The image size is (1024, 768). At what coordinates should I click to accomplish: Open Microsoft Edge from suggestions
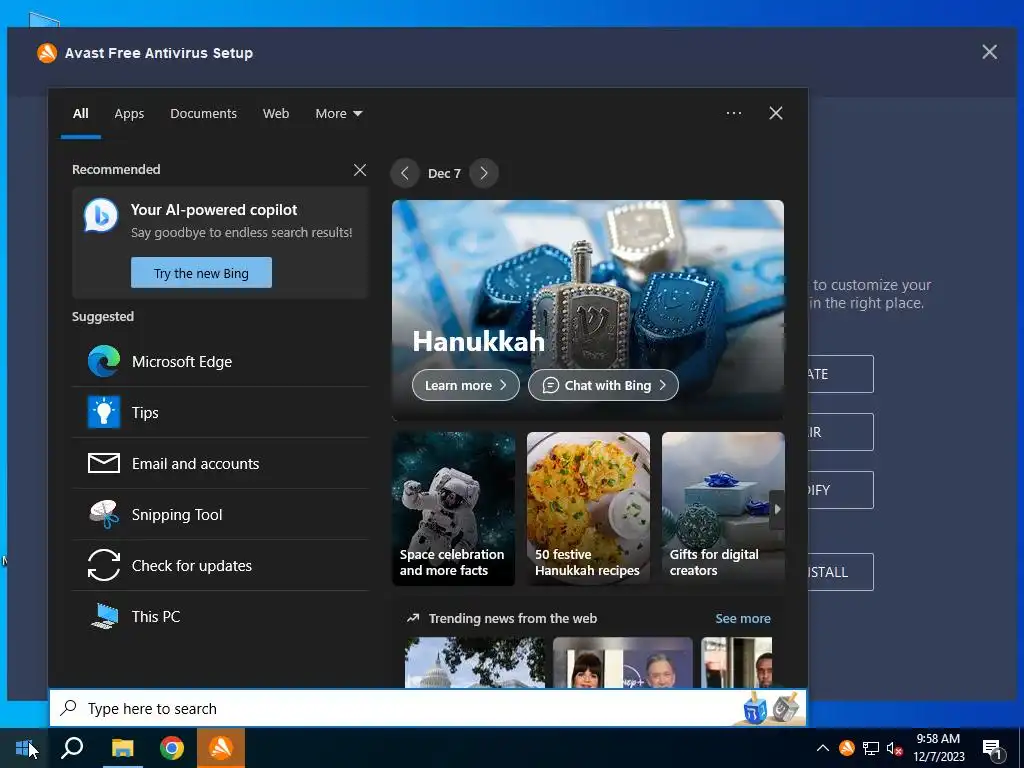[x=220, y=361]
